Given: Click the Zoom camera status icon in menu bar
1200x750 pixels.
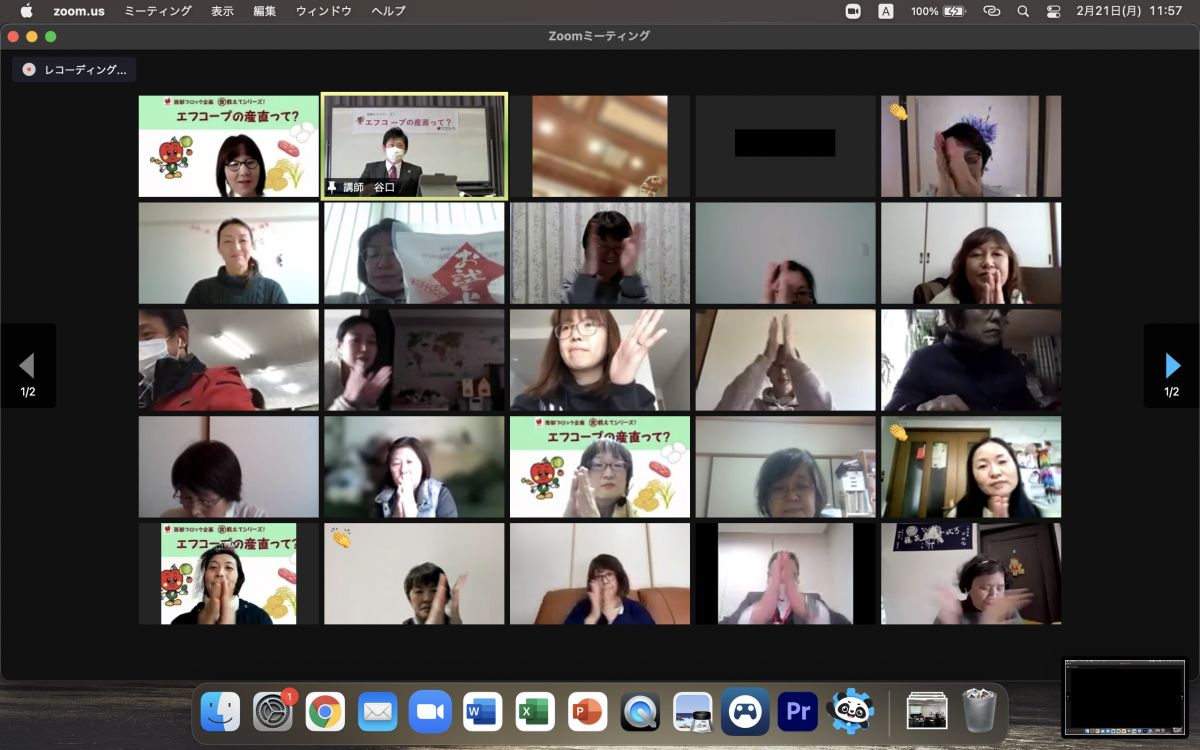Looking at the screenshot, I should point(853,11).
